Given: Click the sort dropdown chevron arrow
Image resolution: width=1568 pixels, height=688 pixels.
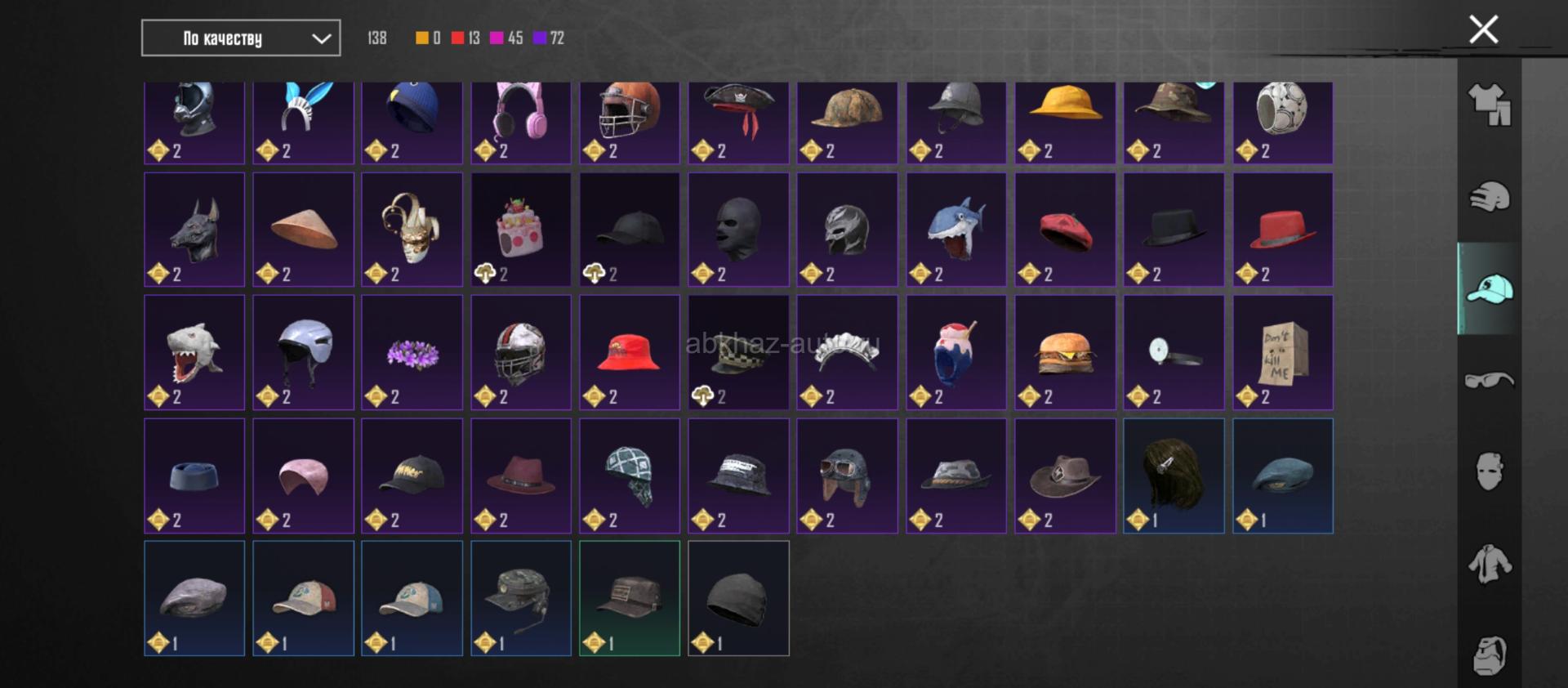Looking at the screenshot, I should (x=322, y=38).
